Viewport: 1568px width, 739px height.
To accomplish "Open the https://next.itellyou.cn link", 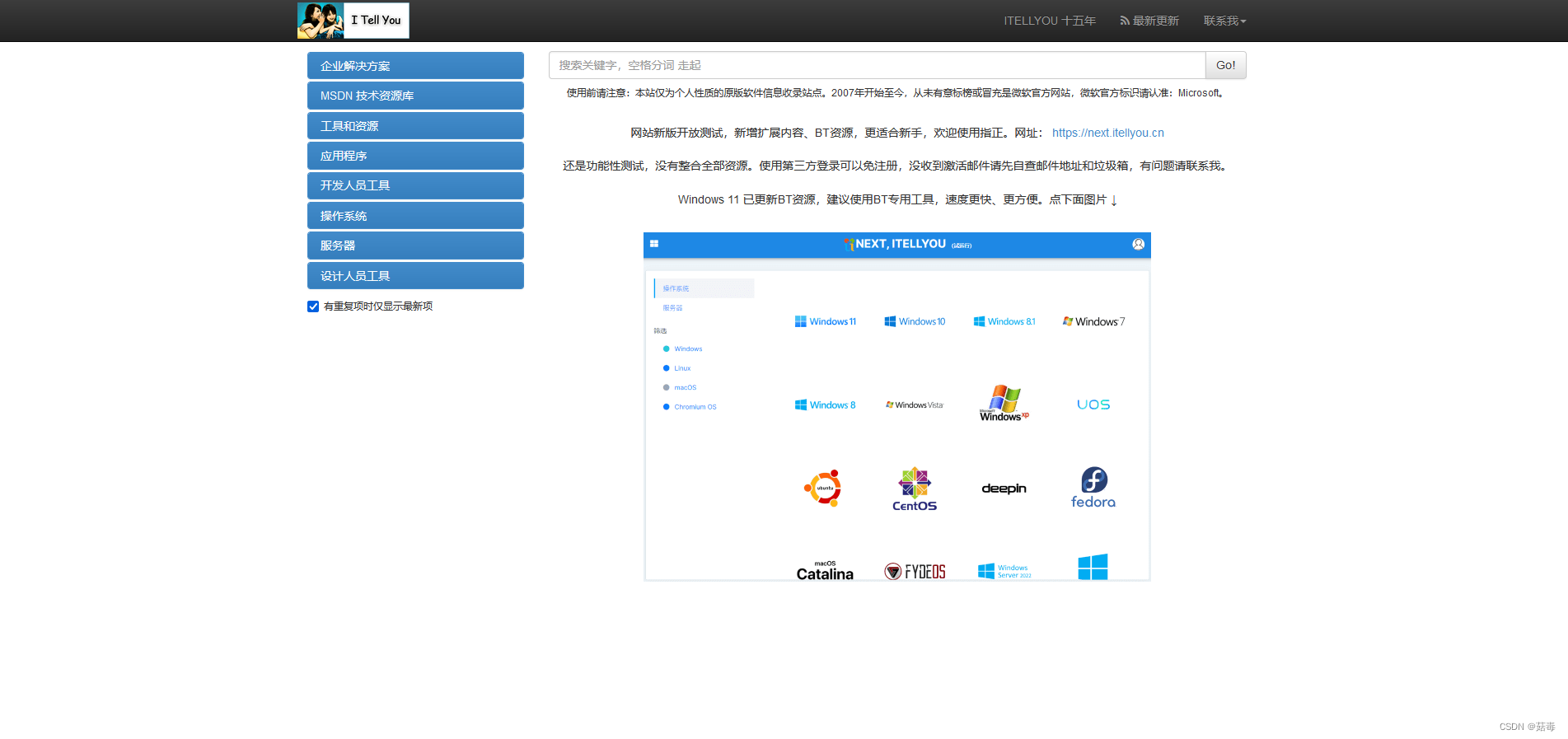I will pos(1107,133).
